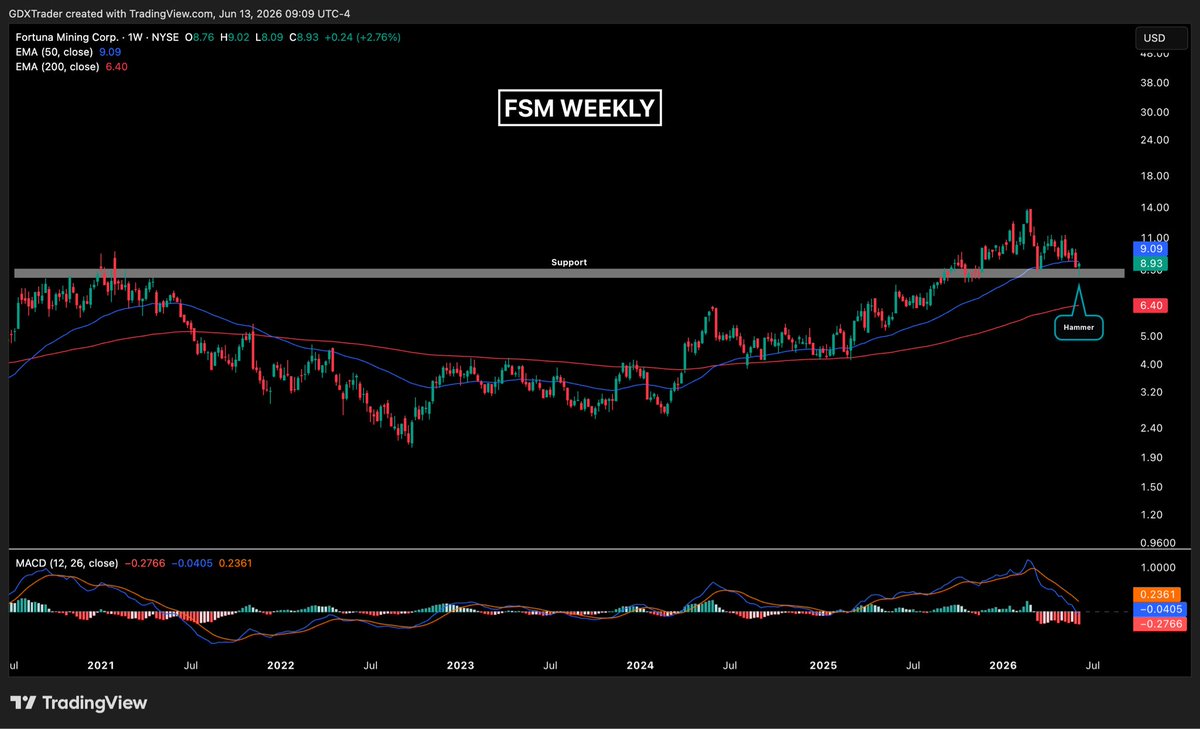Viewport: 1200px width, 729px height.
Task: Click the 24.00 price scale label
Action: pos(1153,140)
